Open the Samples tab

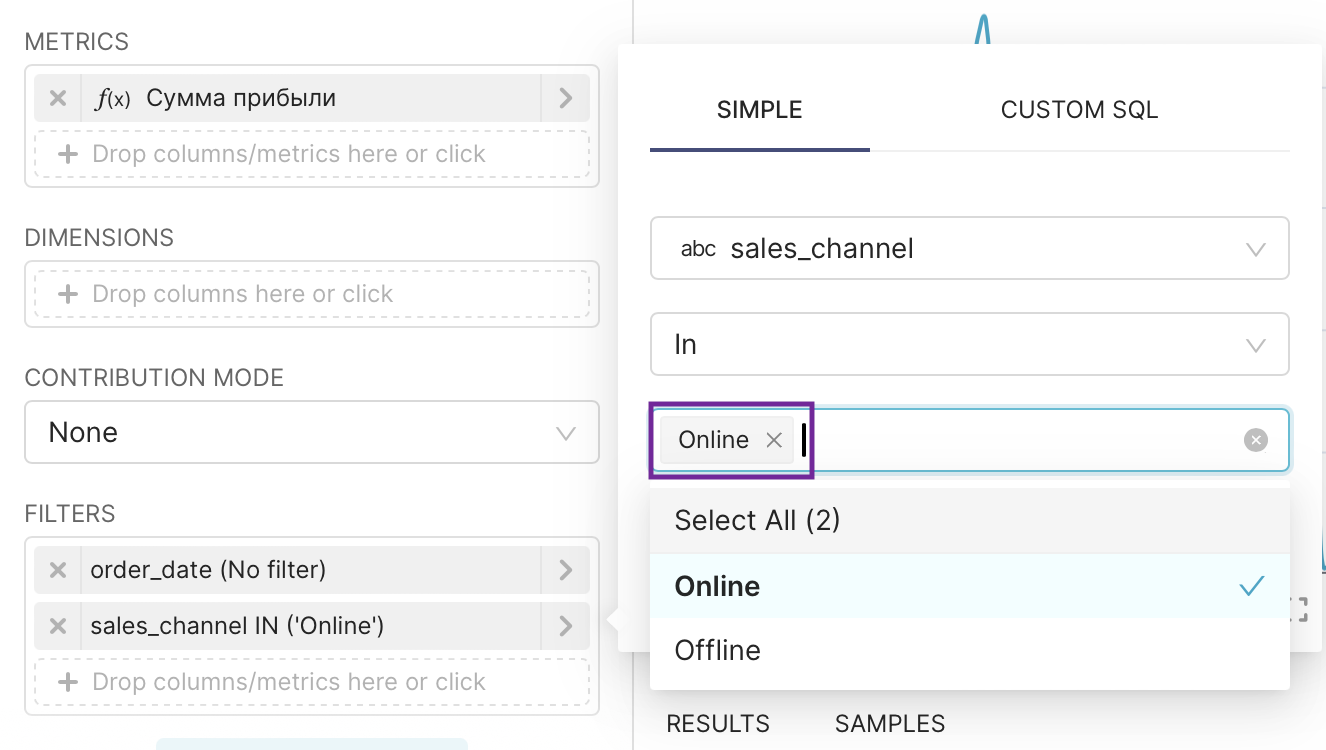[889, 723]
